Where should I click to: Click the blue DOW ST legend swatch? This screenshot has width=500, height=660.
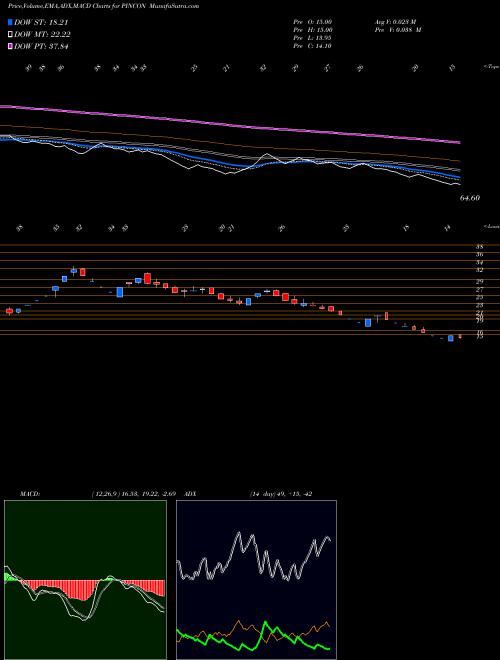point(10,23)
